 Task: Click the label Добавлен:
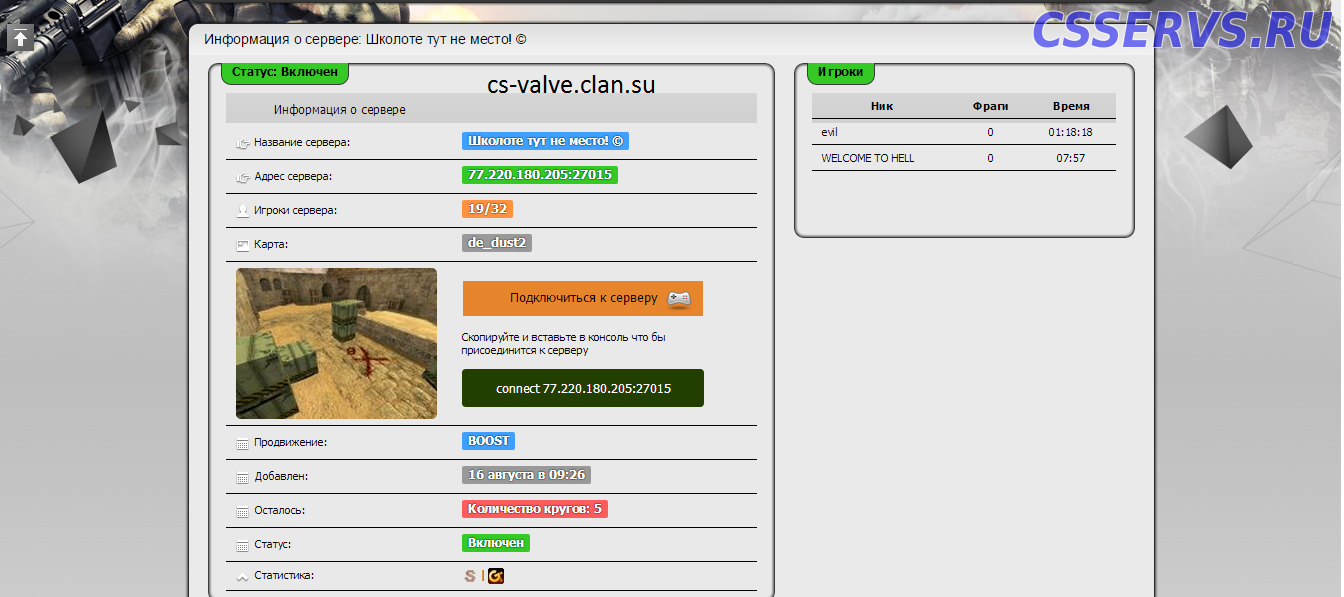[281, 478]
